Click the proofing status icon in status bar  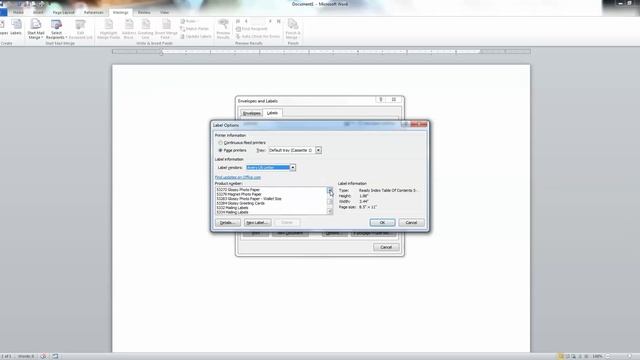[43, 356]
